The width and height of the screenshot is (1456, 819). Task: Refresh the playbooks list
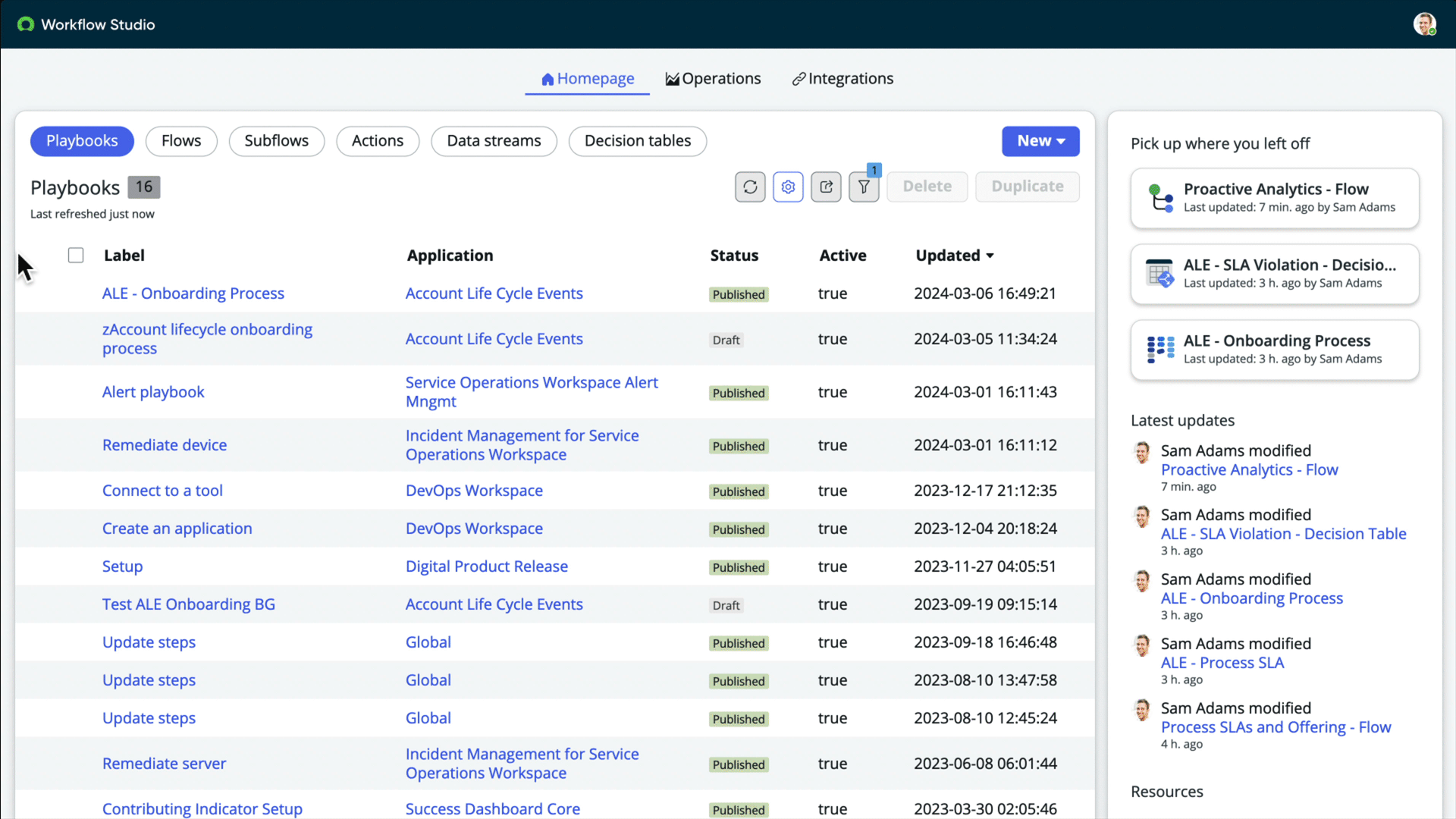750,187
